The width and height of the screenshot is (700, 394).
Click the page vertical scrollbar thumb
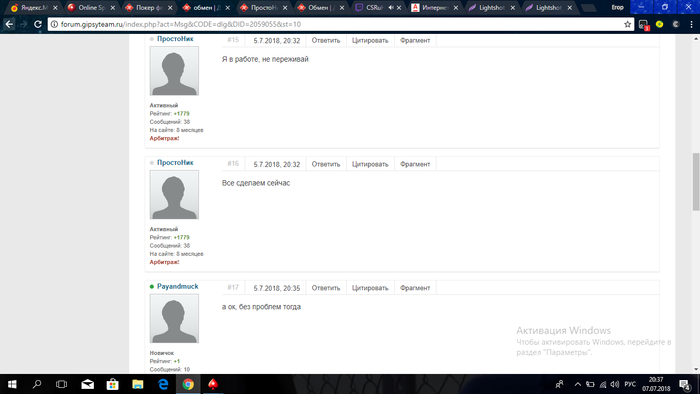[696, 181]
